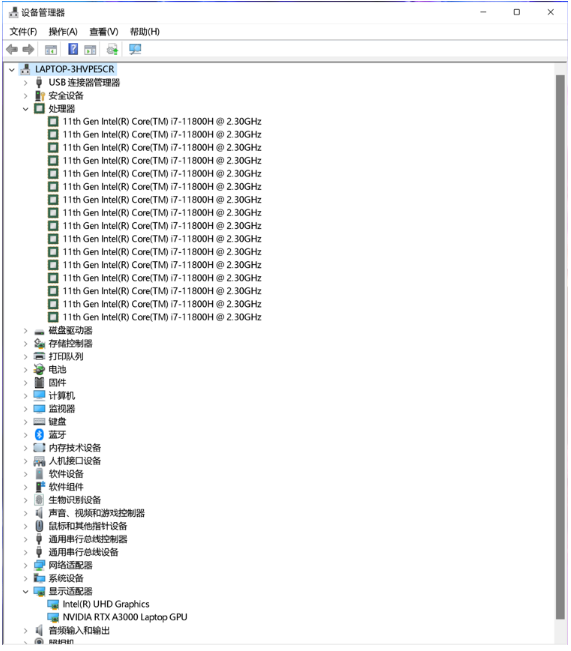Click the vertical scrollbar thumb
Screen dimensions: 571x651
click(560, 347)
